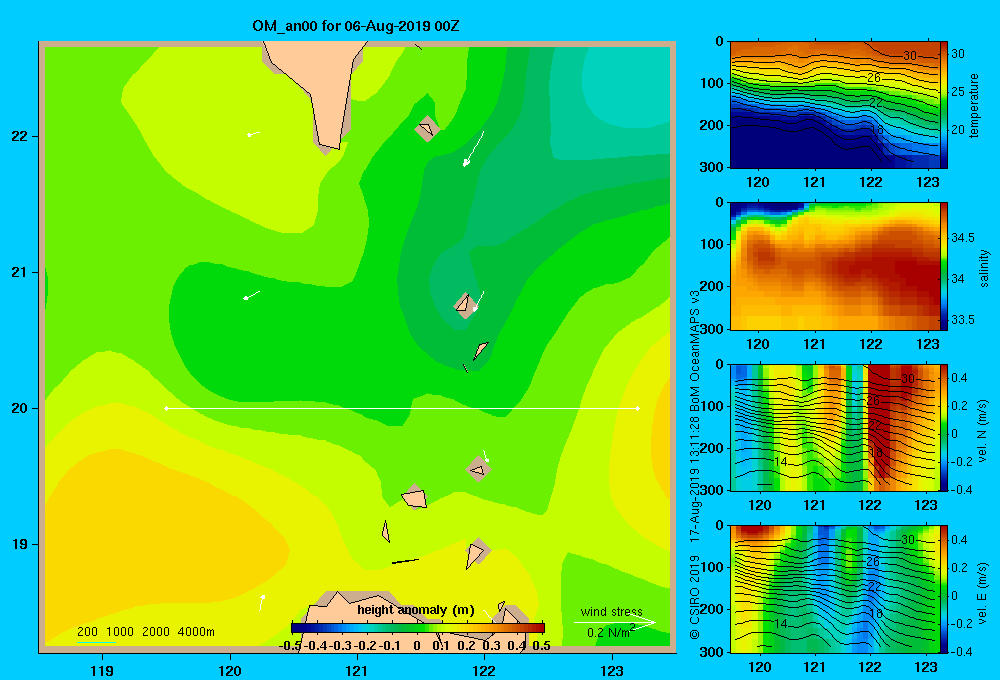Image resolution: width=1000 pixels, height=680 pixels.
Task: Click the '1000' depth contour legend entry
Action: (x=120, y=632)
